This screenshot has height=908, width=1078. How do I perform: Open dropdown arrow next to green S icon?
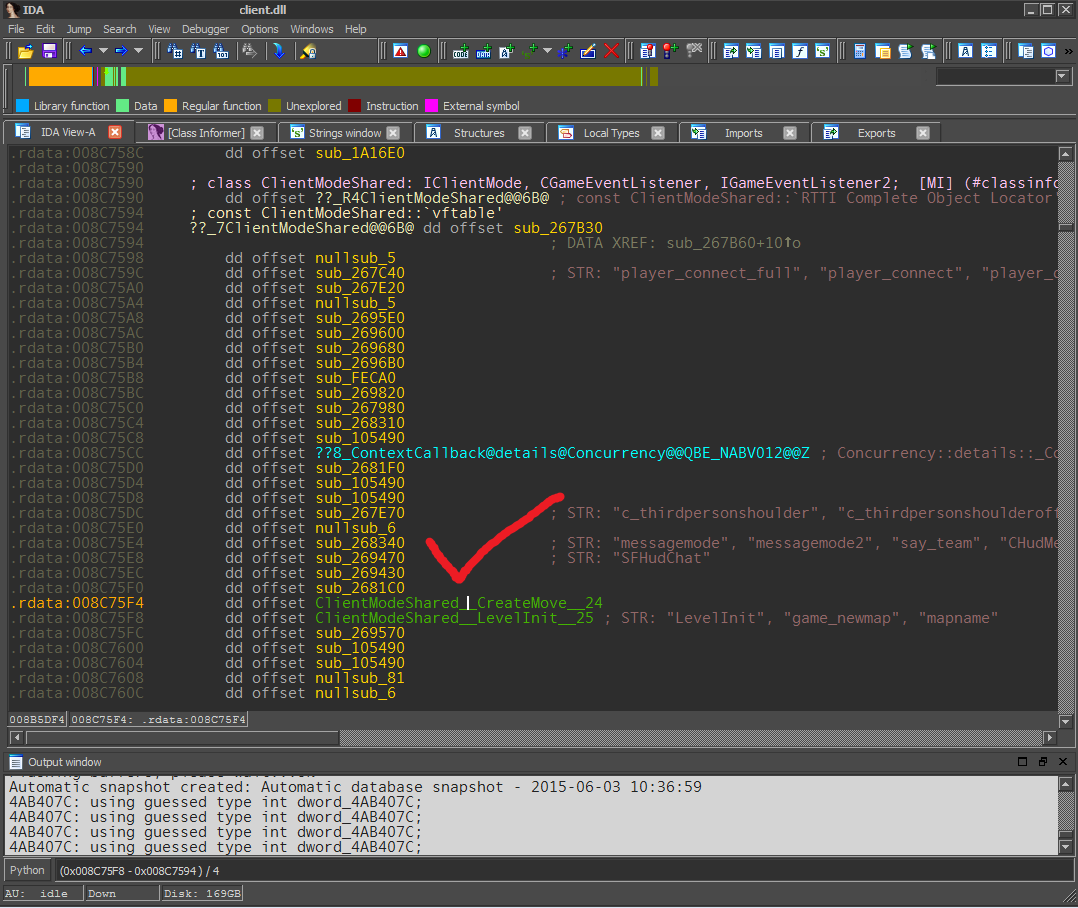(x=547, y=51)
